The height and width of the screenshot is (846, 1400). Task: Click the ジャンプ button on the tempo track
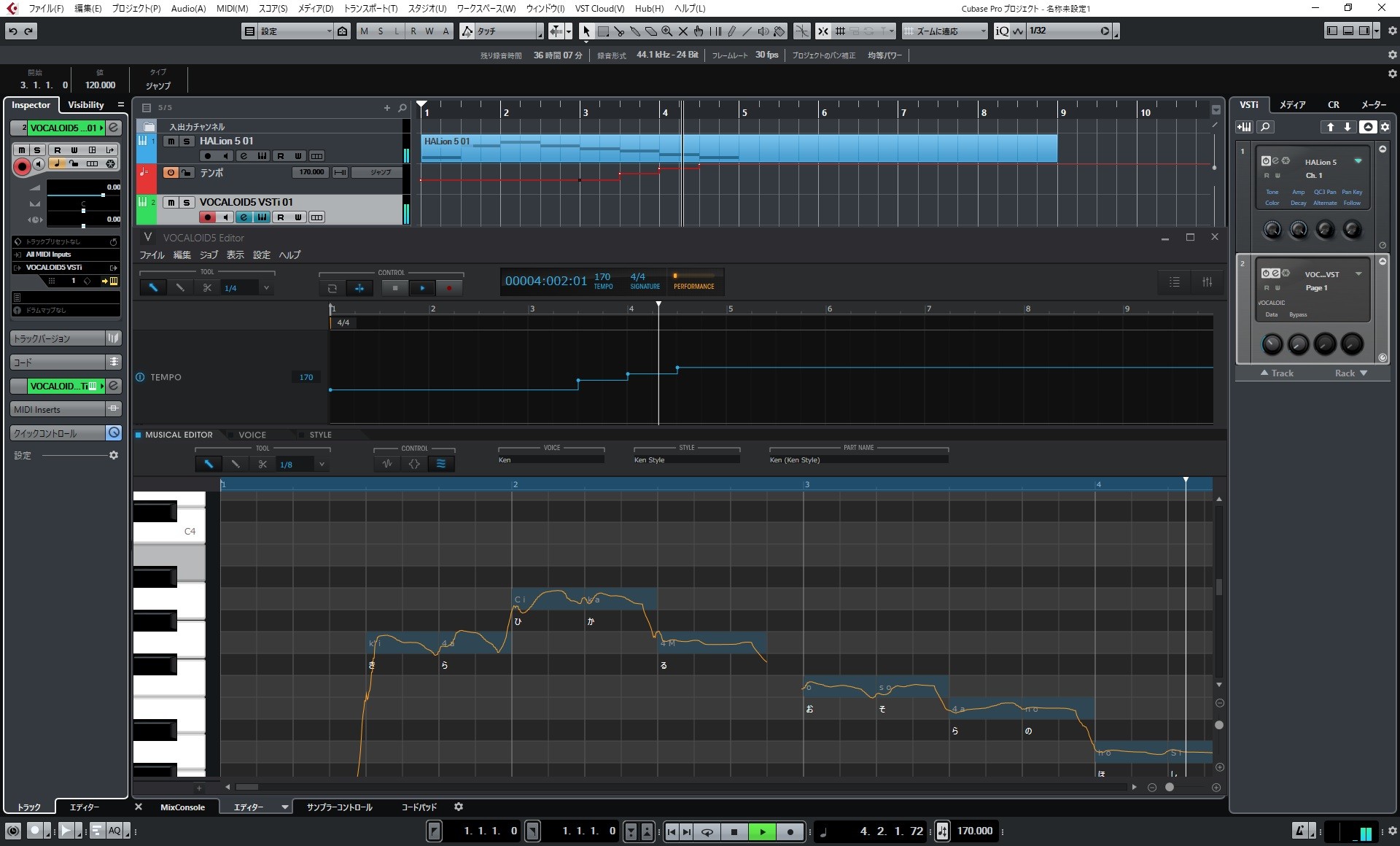pos(377,172)
